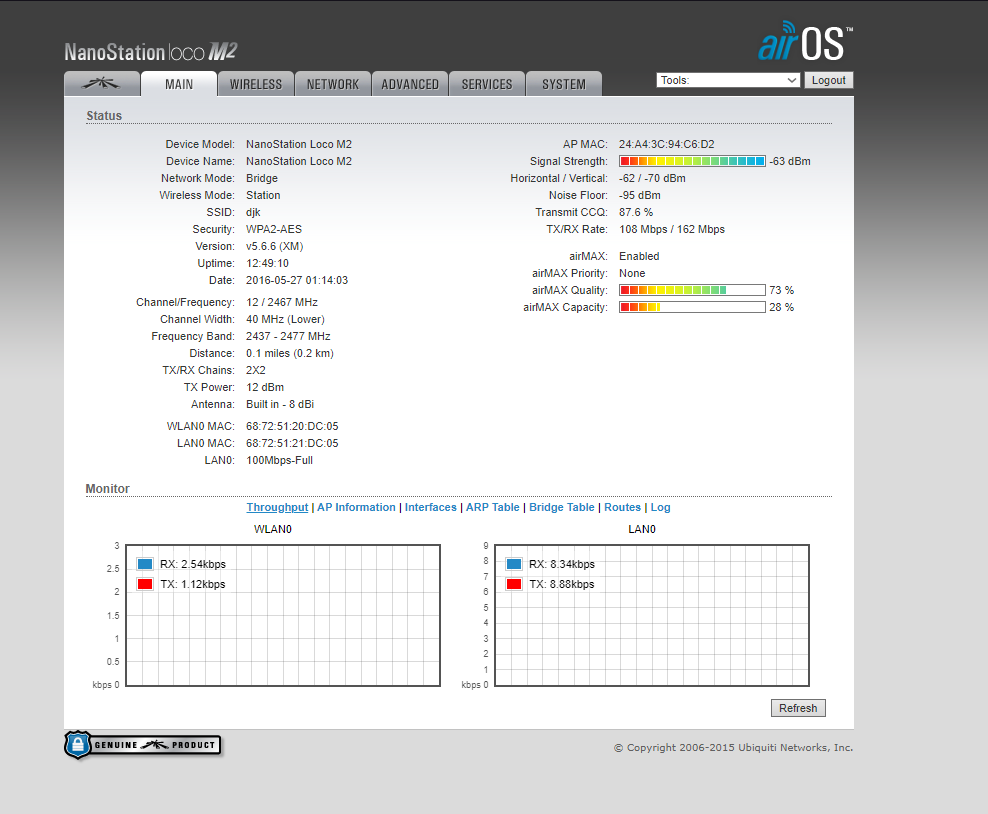Screen dimensions: 988x814
Task: Click the Refresh button
Action: [x=798, y=708]
